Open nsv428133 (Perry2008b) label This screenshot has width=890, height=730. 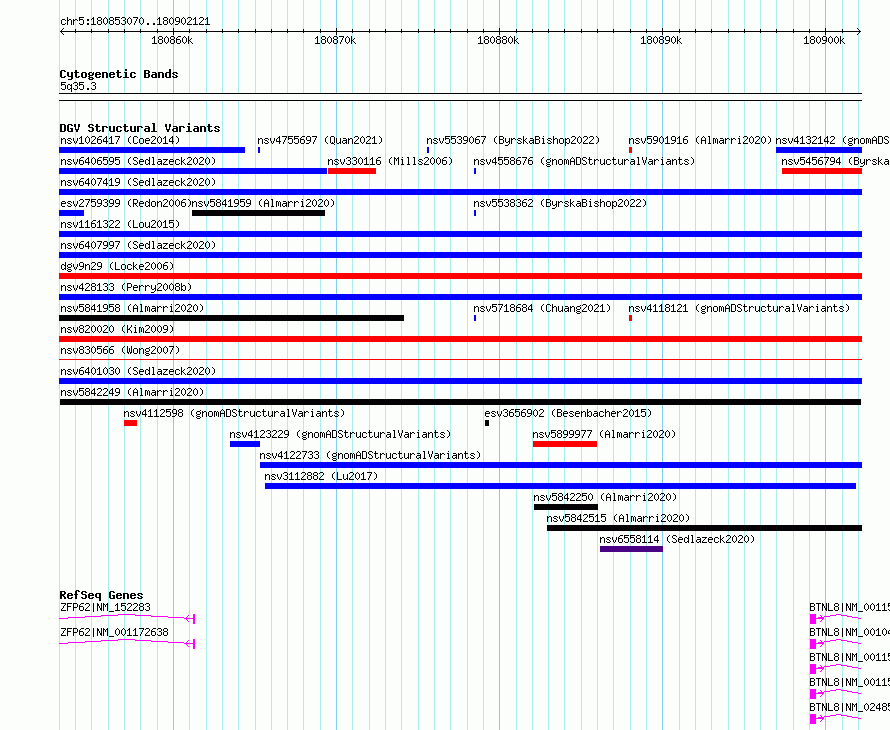point(126,287)
